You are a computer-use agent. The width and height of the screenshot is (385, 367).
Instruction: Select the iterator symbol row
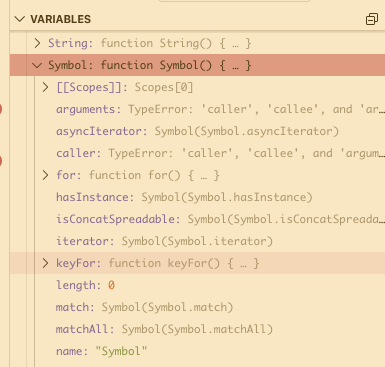197,241
